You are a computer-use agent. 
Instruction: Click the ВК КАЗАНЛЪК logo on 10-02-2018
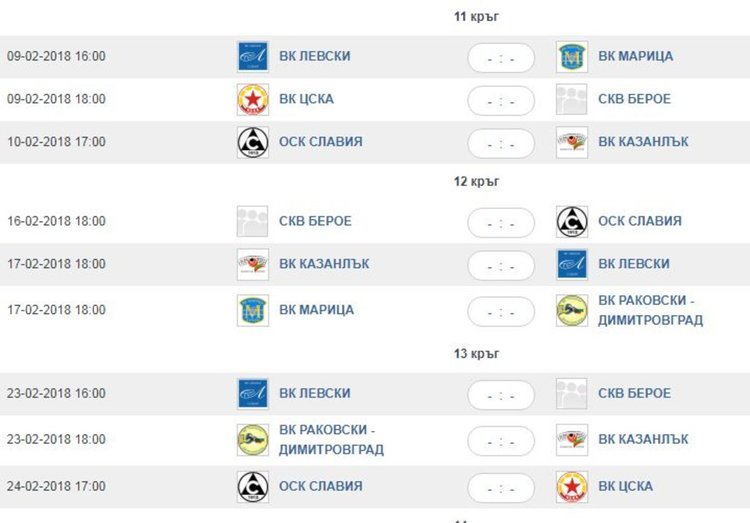pyautogui.click(x=572, y=143)
